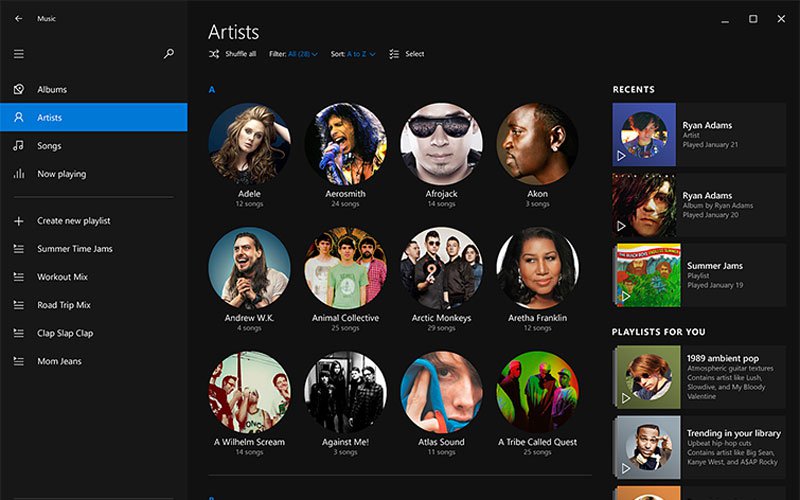
Task: Click the back arrow icon
Action: coord(18,18)
